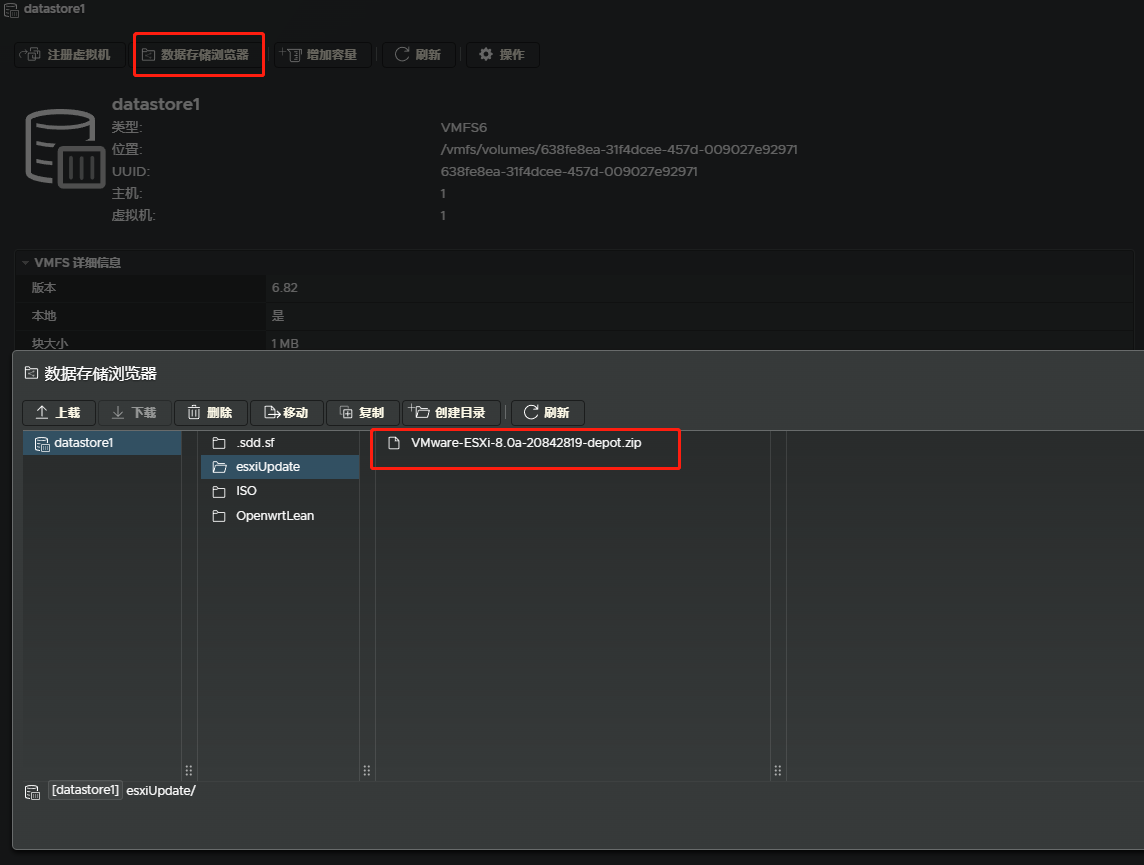
Task: Refresh the file browser with its 刷新 button
Action: point(547,413)
